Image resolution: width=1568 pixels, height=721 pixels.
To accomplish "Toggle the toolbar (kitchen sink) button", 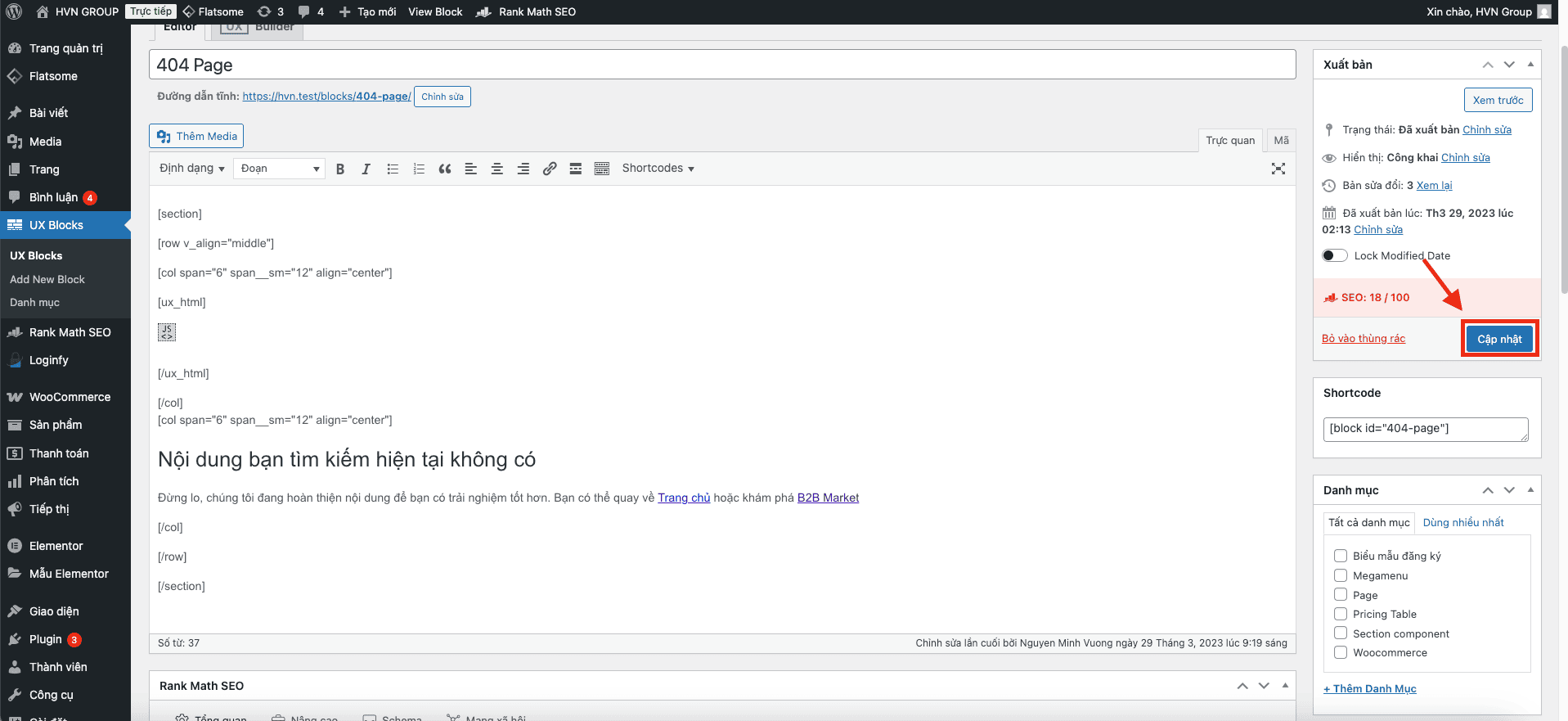I will 602,169.
